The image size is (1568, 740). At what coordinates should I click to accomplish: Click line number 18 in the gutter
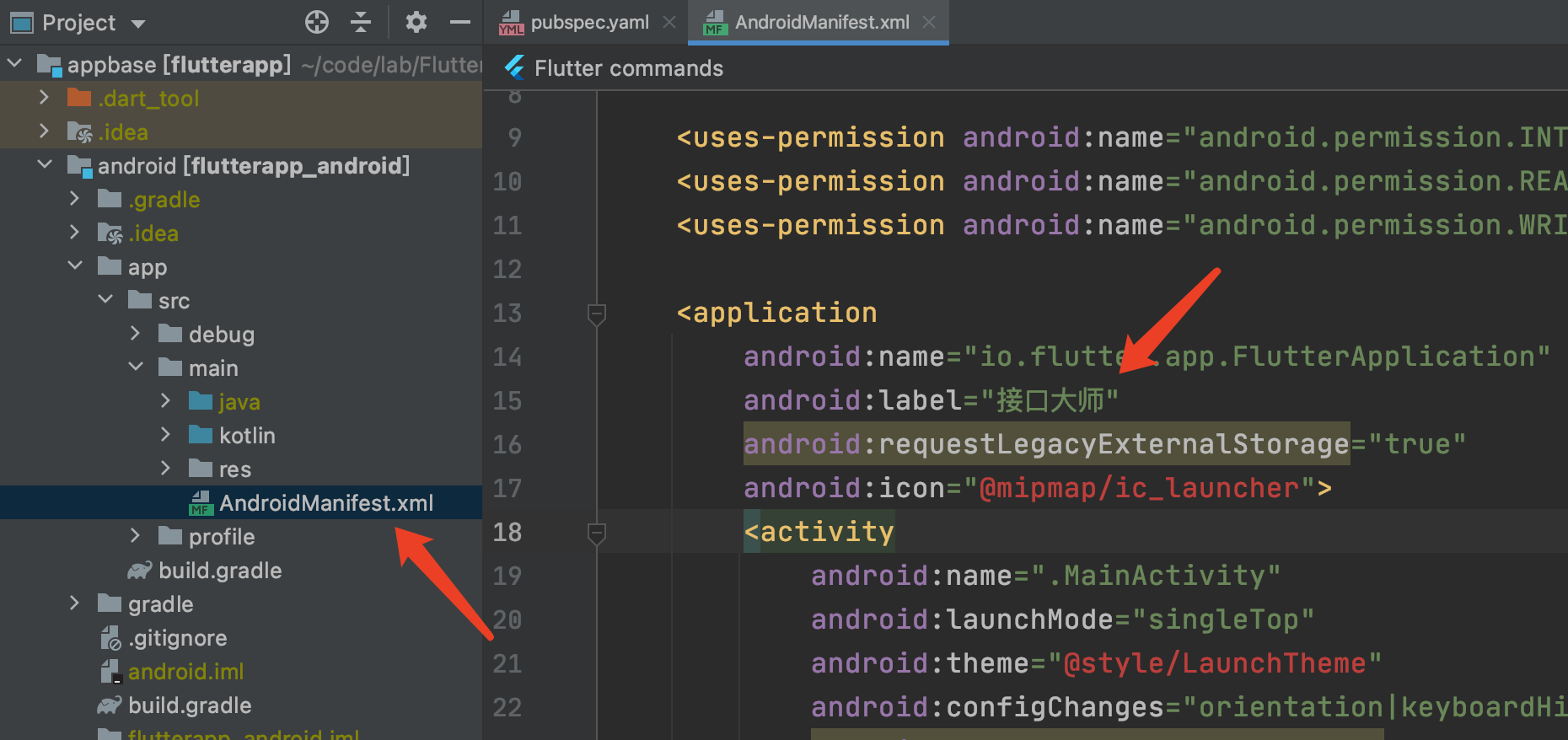pyautogui.click(x=507, y=533)
